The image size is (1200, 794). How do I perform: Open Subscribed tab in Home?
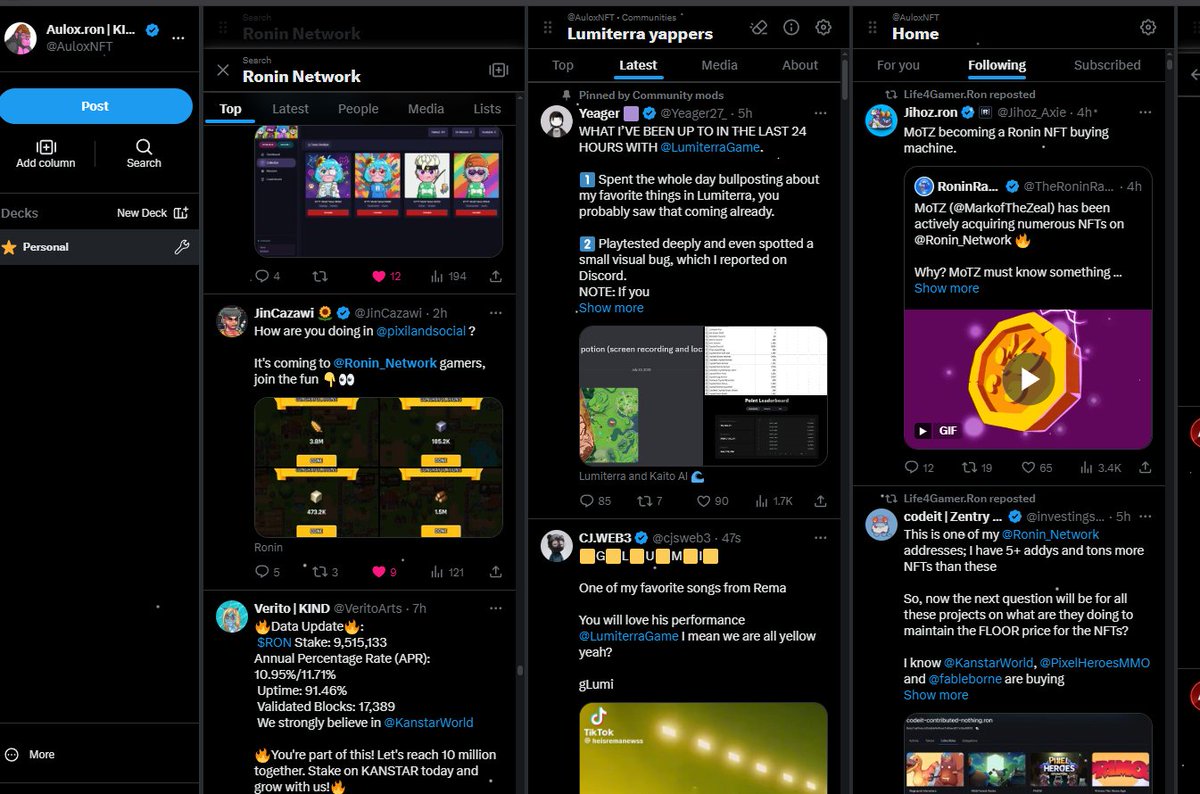coord(1107,65)
